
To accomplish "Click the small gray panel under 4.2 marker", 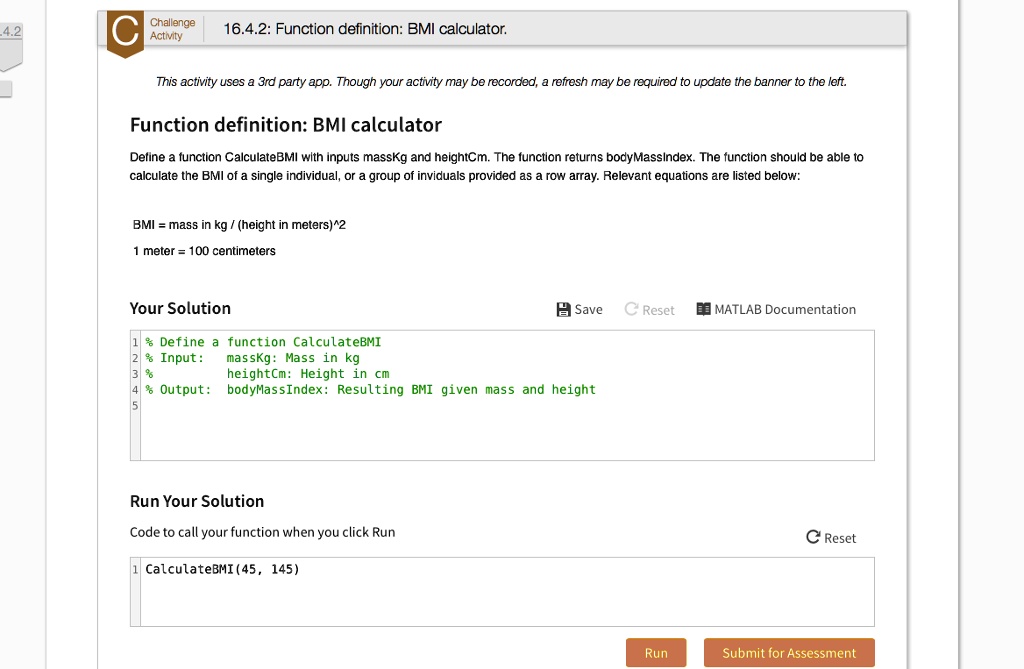I will pyautogui.click(x=4, y=89).
